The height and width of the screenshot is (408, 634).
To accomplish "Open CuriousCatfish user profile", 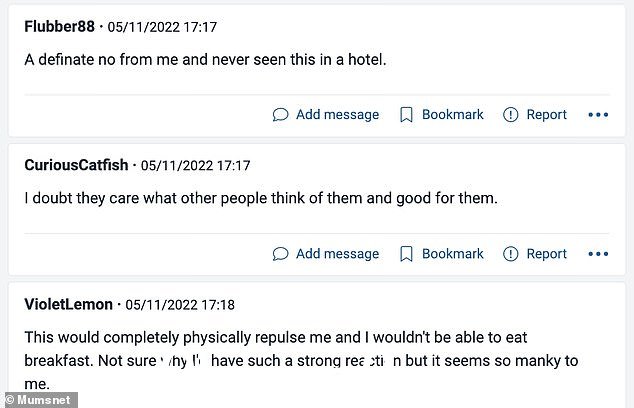I will (x=76, y=165).
